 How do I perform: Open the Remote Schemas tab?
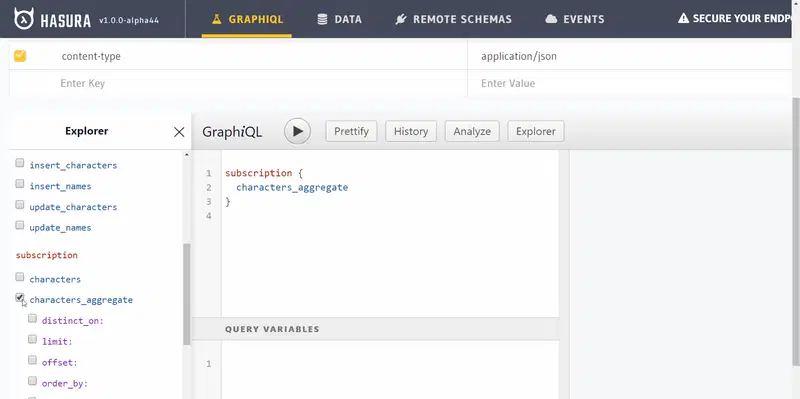[x=453, y=19]
